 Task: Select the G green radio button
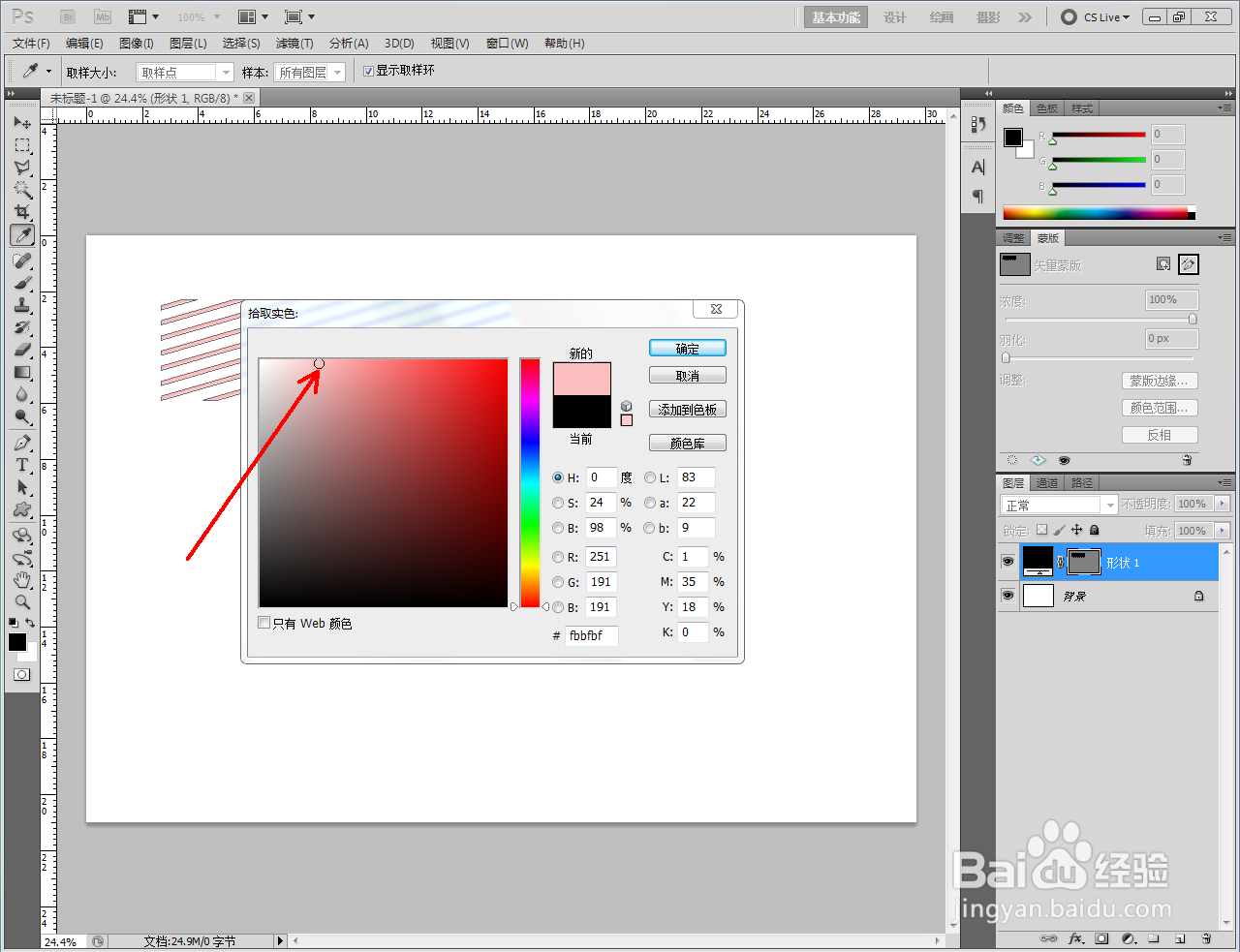pyautogui.click(x=558, y=582)
